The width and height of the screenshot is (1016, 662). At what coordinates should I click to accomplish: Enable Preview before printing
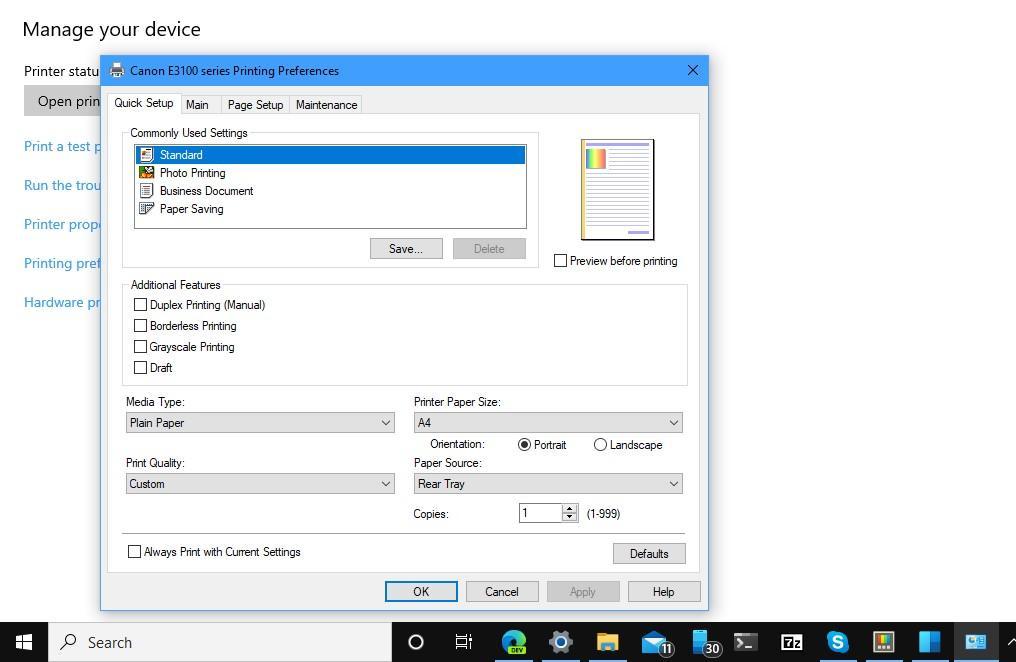point(560,260)
